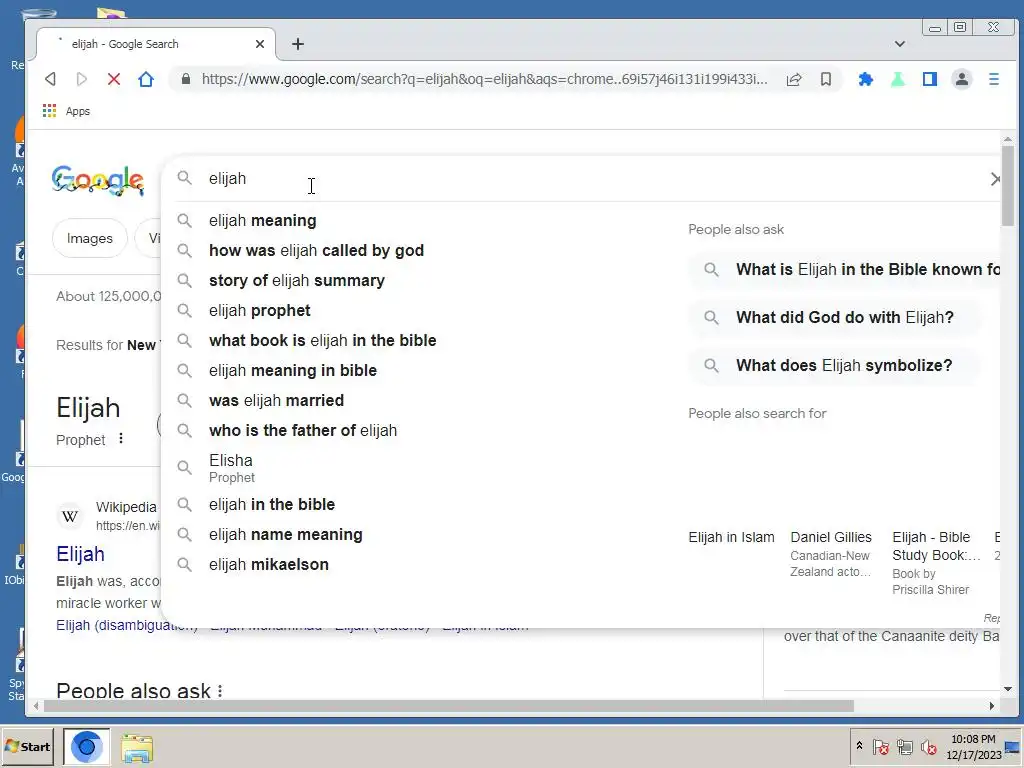
Task: Click the green flask extension icon
Action: pos(898,79)
